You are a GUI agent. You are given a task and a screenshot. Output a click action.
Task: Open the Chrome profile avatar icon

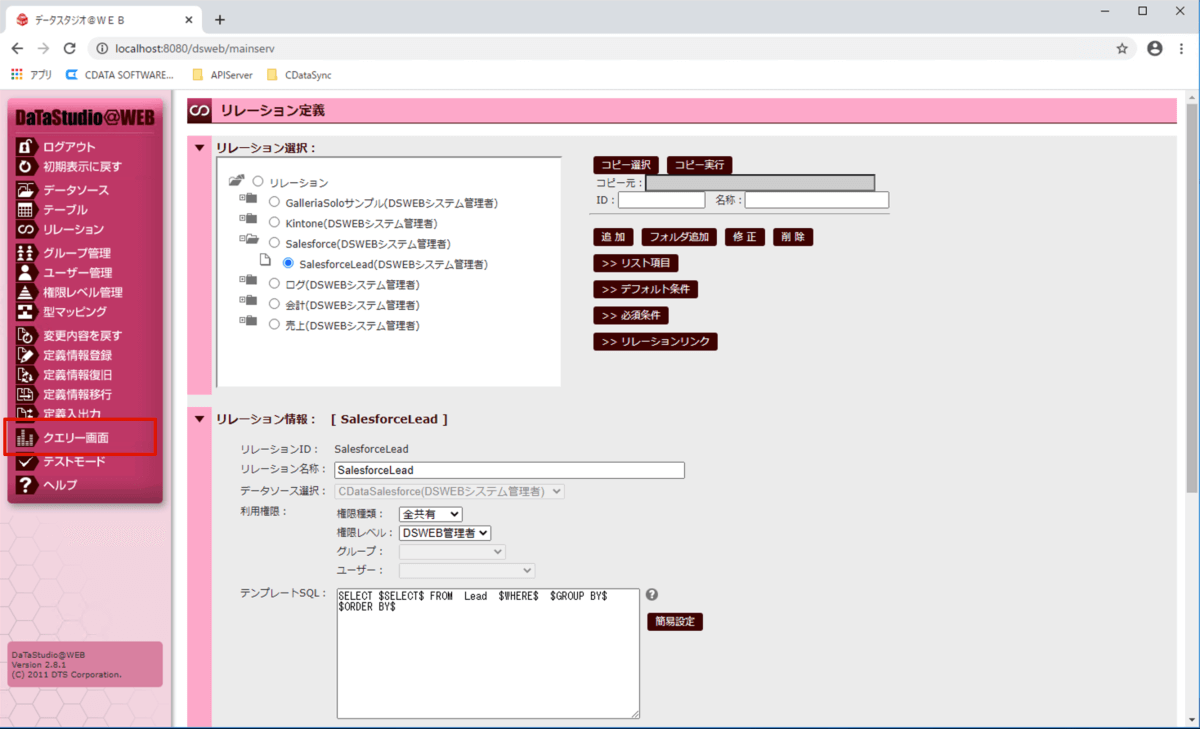(1155, 48)
